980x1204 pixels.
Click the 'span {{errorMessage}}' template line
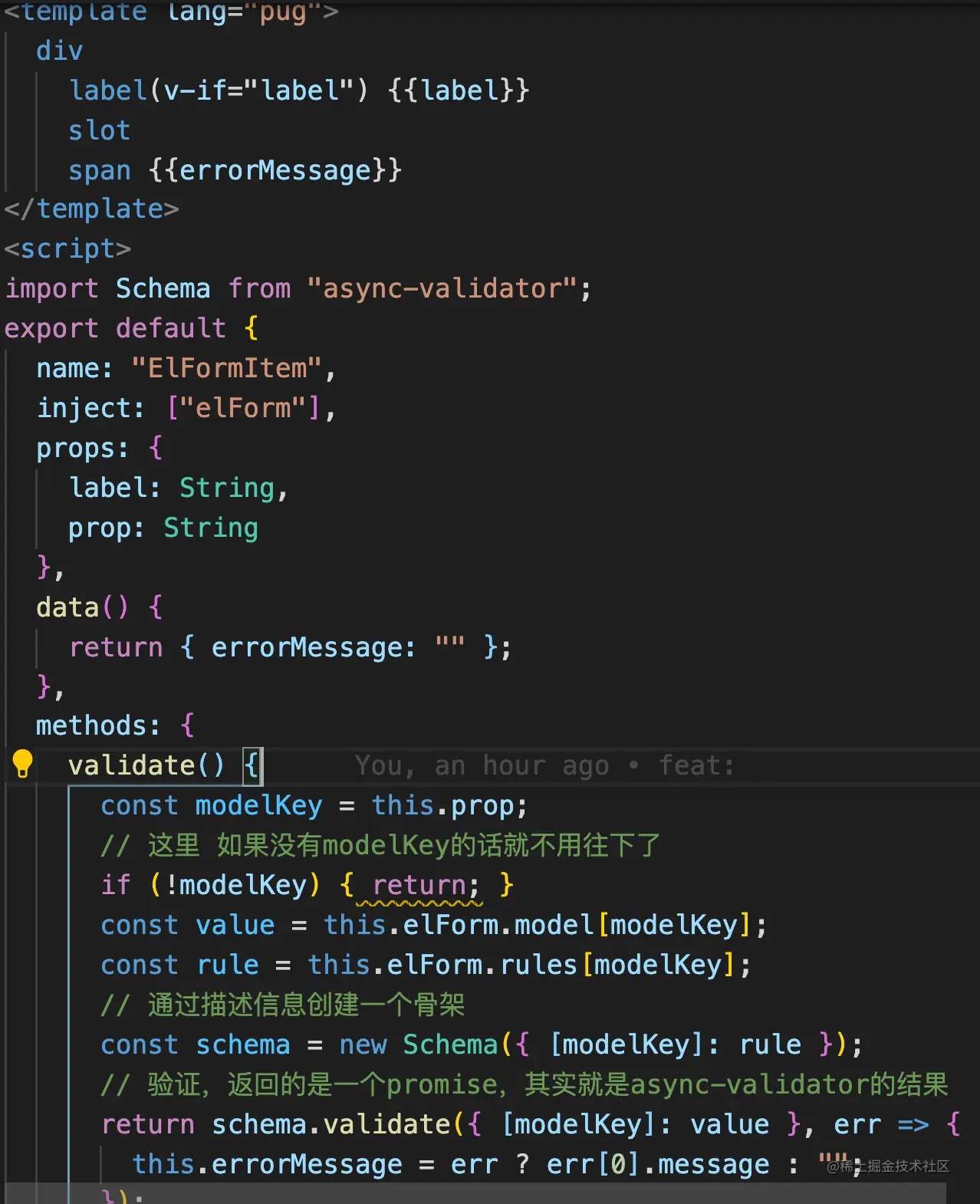coord(235,170)
